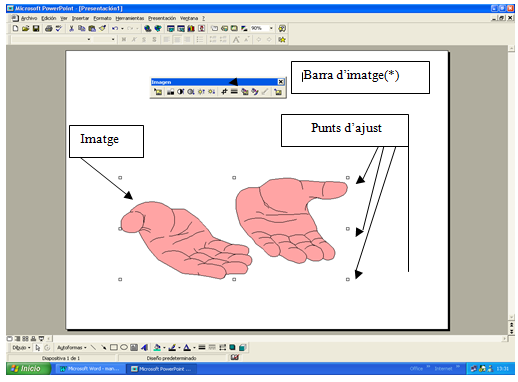Insert WordArt
518x382 pixels.
point(144,348)
